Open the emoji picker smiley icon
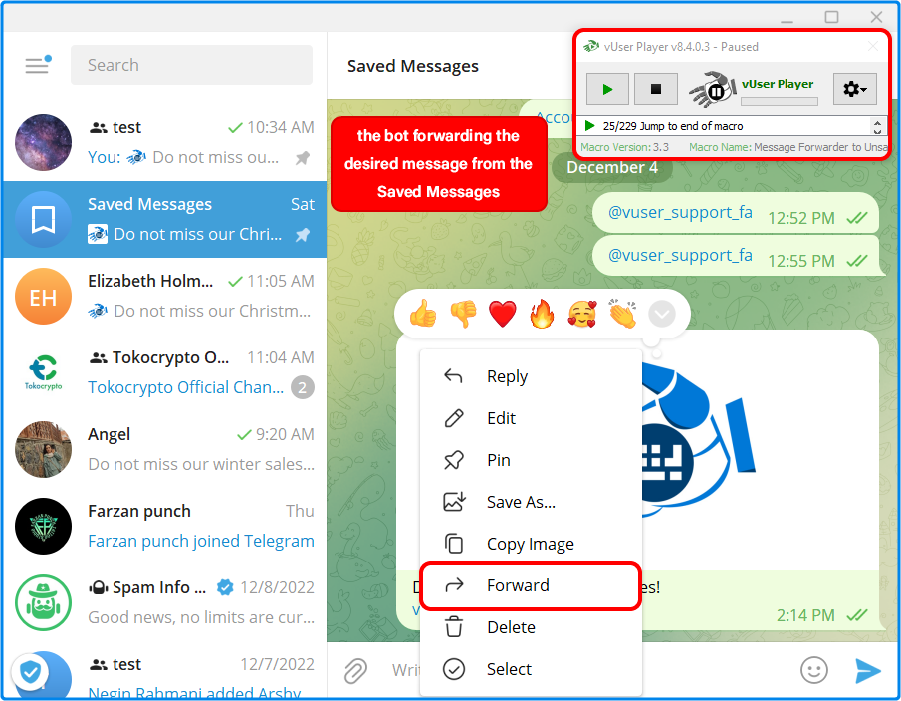 (x=814, y=670)
